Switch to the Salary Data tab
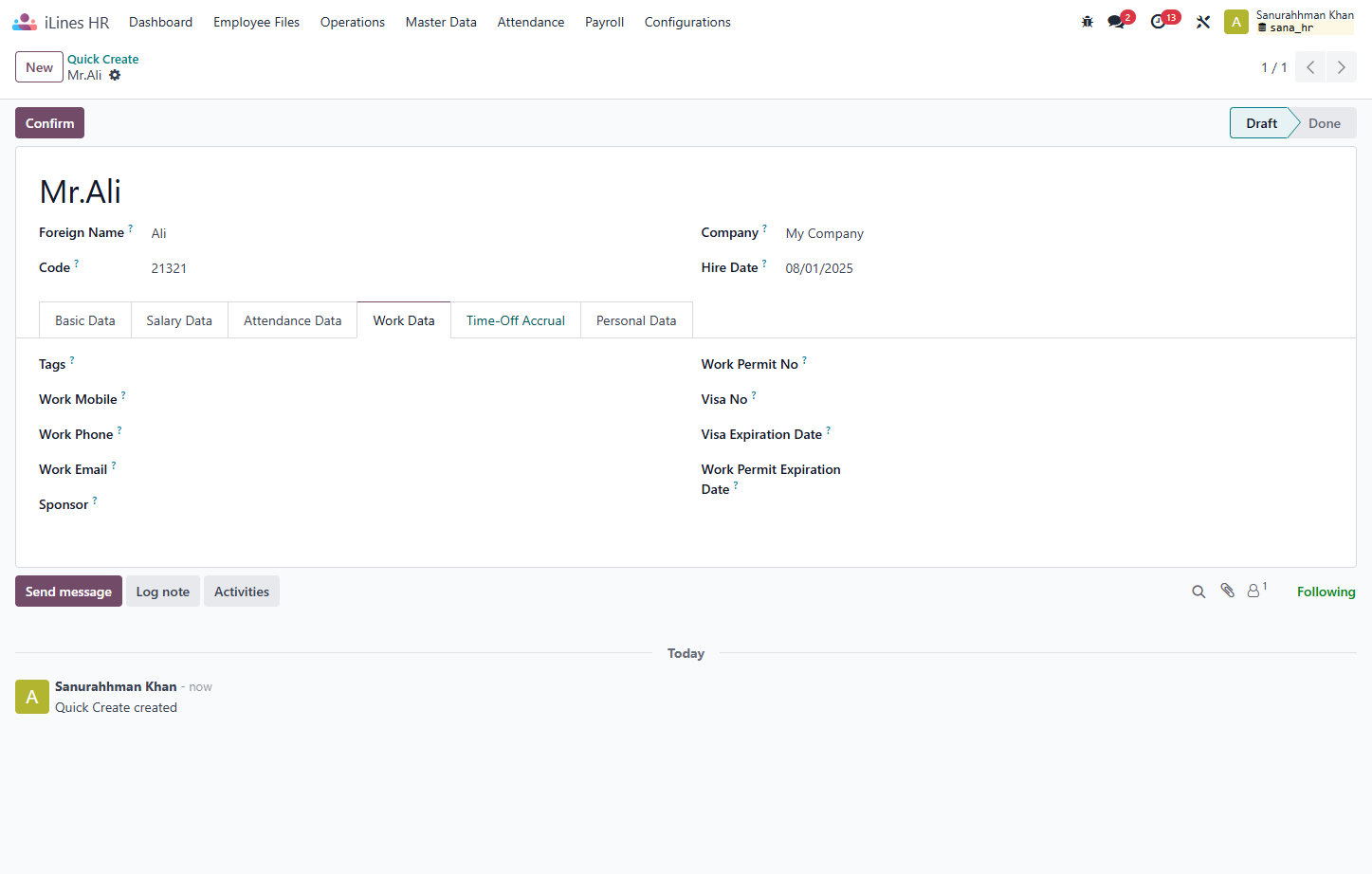This screenshot has height=874, width=1372. [x=179, y=320]
